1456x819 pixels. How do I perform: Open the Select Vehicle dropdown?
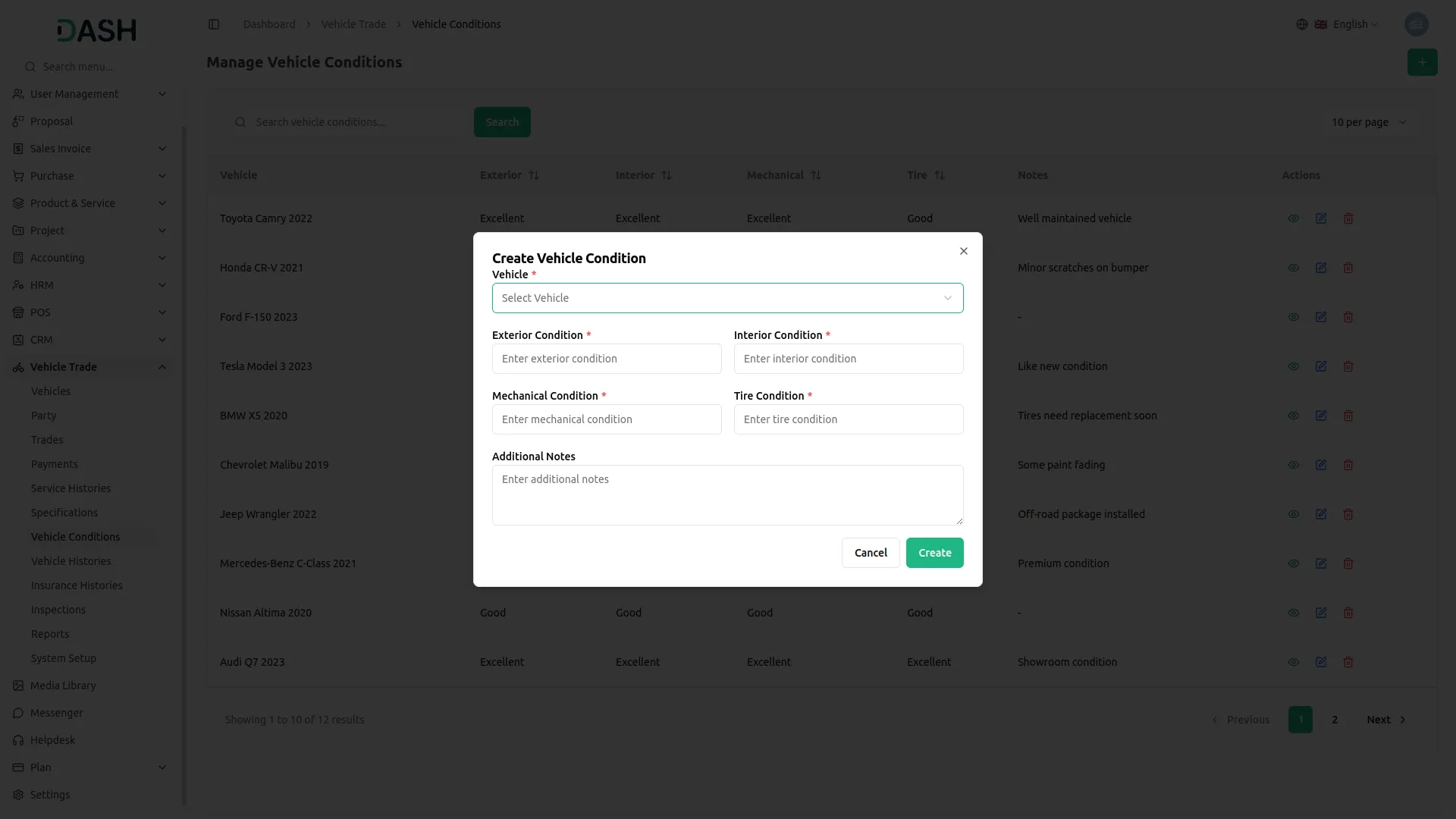click(727, 298)
